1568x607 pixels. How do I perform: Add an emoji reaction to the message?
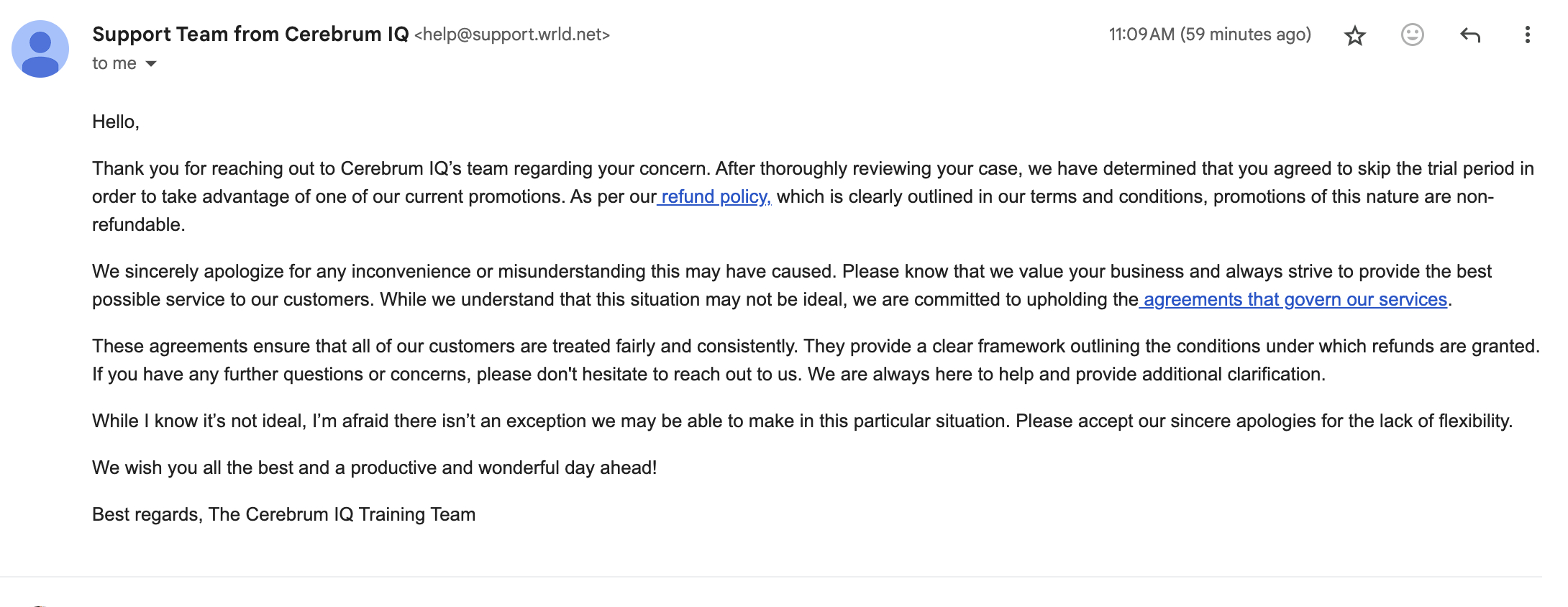click(x=1412, y=35)
